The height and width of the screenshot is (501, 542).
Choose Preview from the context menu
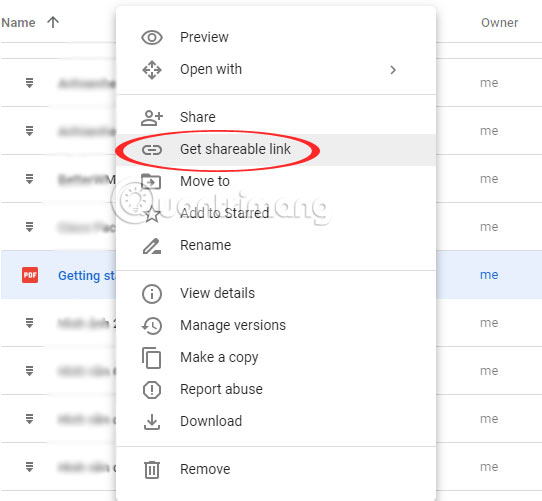[276, 37]
